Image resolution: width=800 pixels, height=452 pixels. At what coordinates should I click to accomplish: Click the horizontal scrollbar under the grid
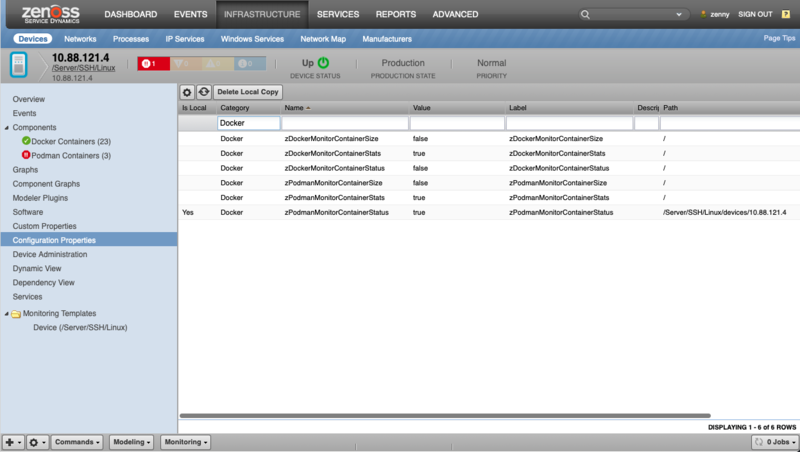tap(445, 416)
